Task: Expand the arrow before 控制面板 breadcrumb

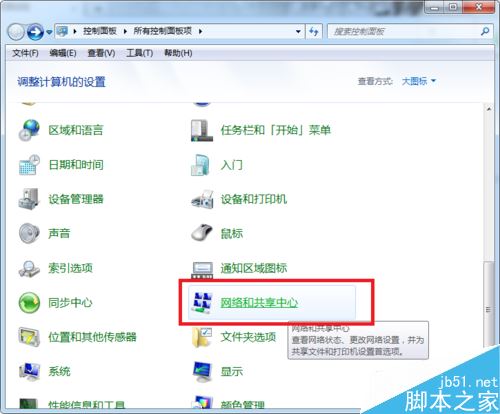Action: (x=75, y=31)
